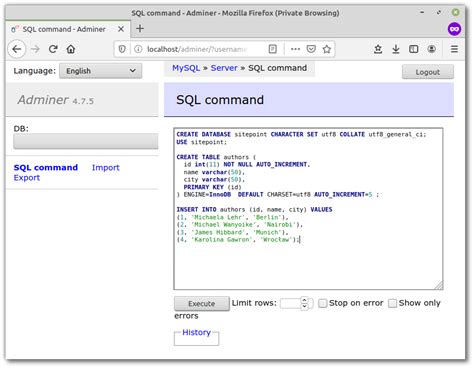474x368 pixels.
Task: Minimize the Firefox window
Action: (422, 12)
